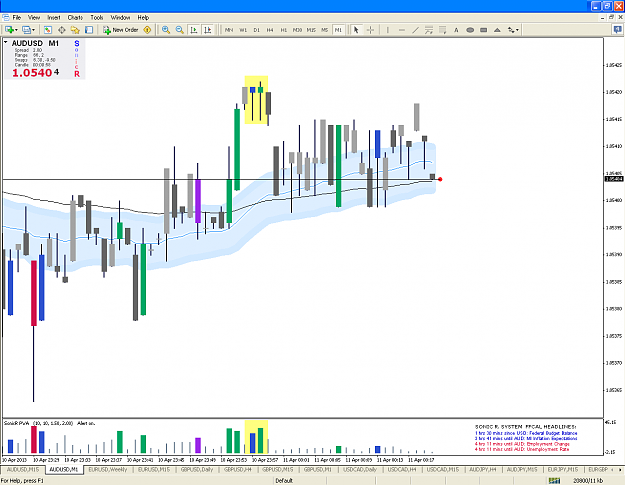The image size is (625, 485).
Task: Switch to EURJPY,M15 chart tab
Action: pos(563,470)
